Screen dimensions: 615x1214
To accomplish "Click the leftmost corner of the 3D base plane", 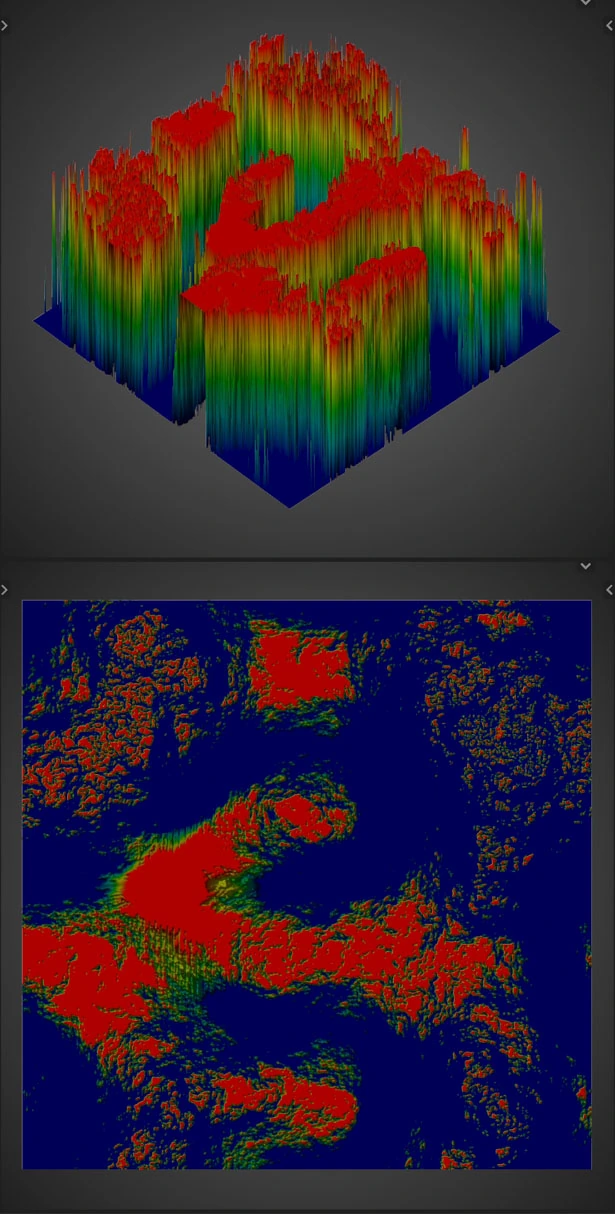I will click(x=37, y=318).
